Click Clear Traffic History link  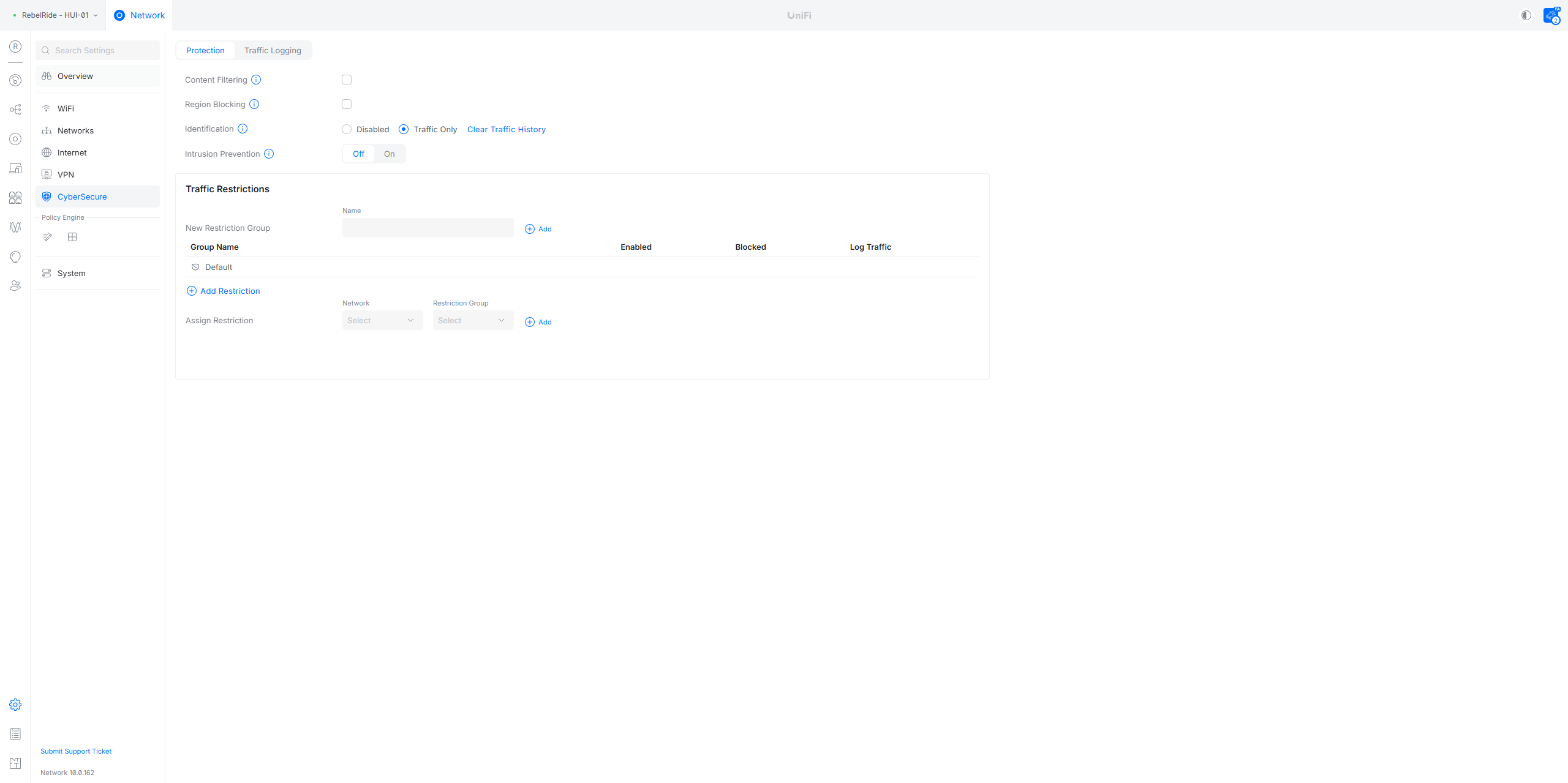[x=506, y=129]
